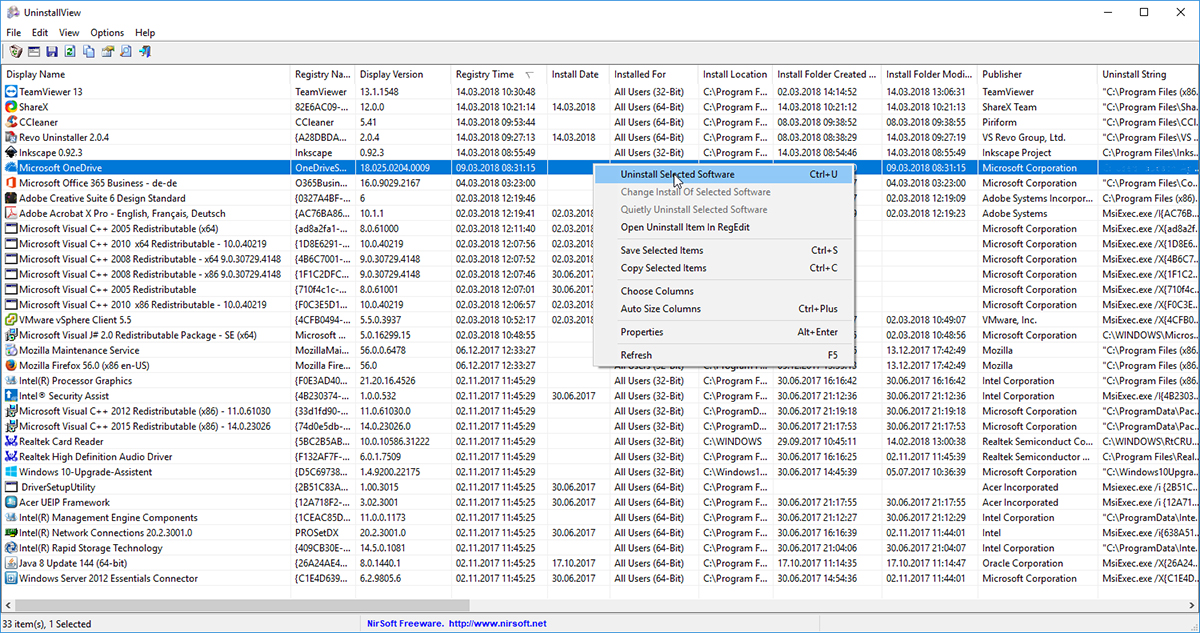The height and width of the screenshot is (633, 1200).
Task: Click the Realtek High Definition Audio Driver icon
Action: pyautogui.click(x=11, y=457)
